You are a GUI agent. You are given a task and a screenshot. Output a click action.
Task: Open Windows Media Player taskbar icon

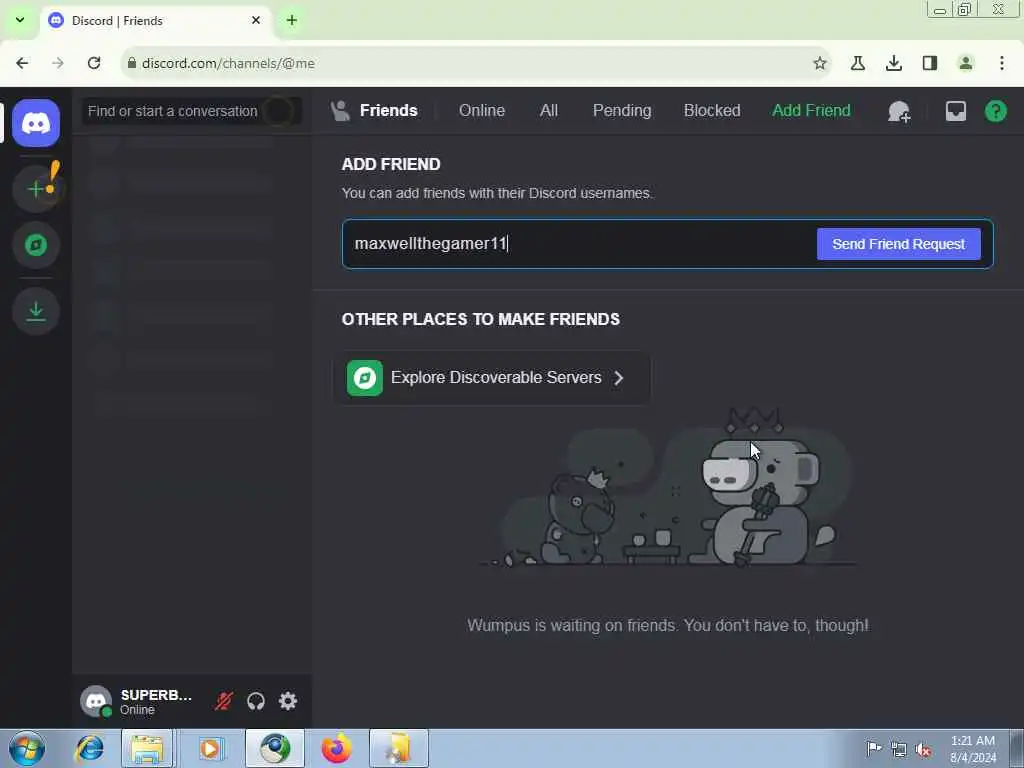click(x=210, y=748)
